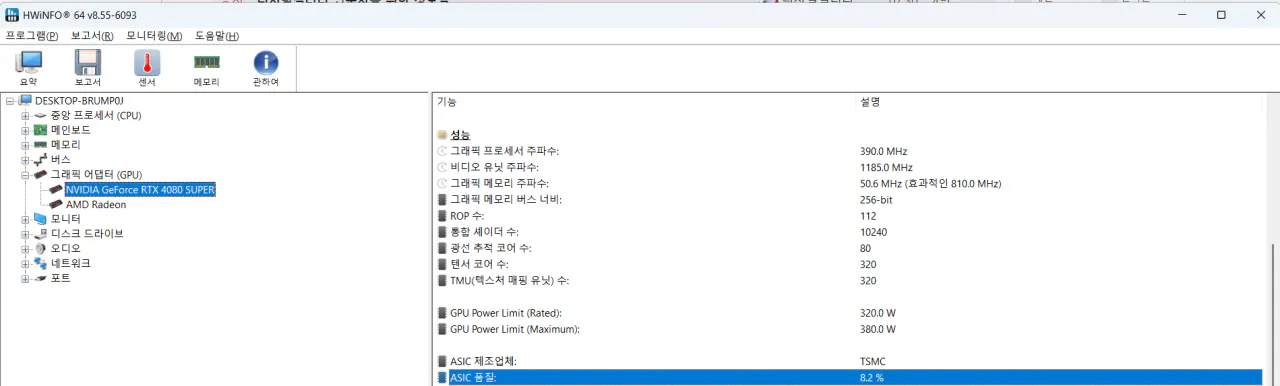Open the 도움말(H) menu
1280x386 pixels.
point(217,36)
